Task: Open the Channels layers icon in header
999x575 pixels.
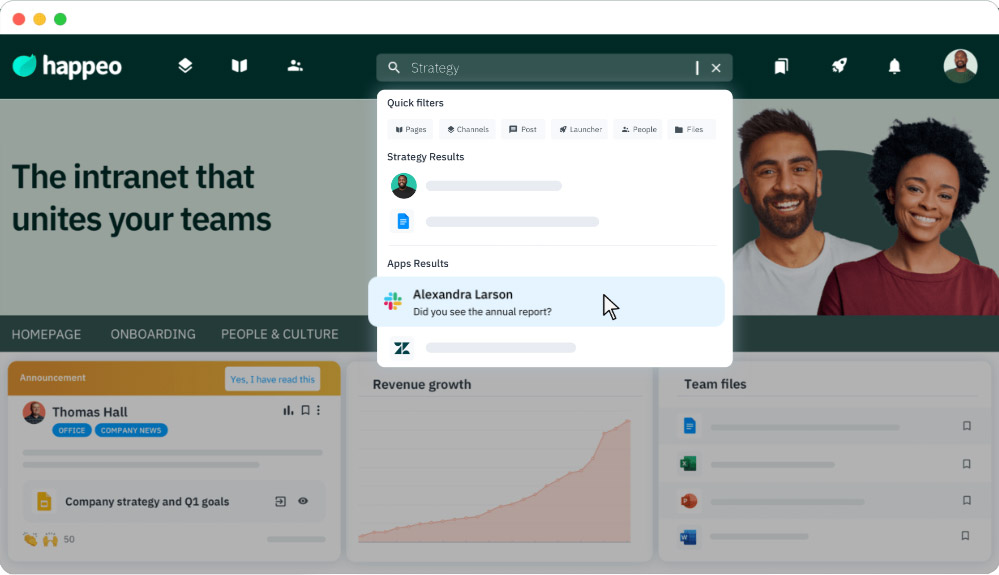Action: pyautogui.click(x=185, y=66)
